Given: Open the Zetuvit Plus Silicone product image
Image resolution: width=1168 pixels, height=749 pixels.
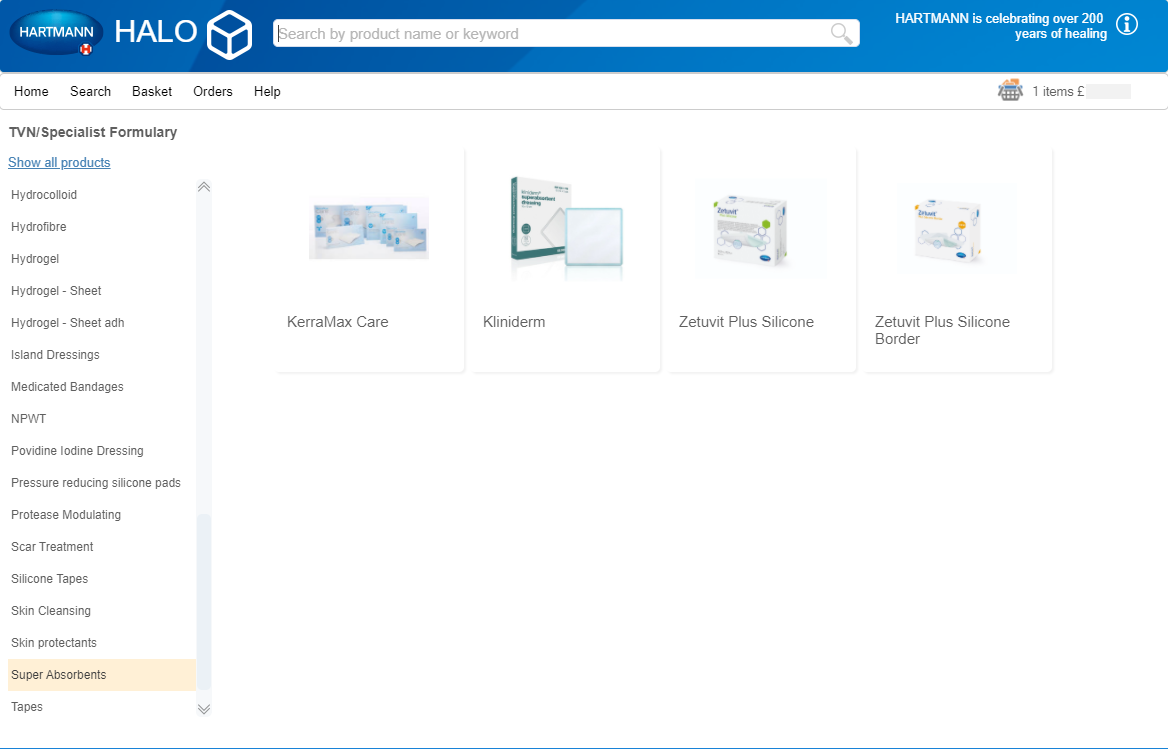Looking at the screenshot, I should tap(761, 228).
